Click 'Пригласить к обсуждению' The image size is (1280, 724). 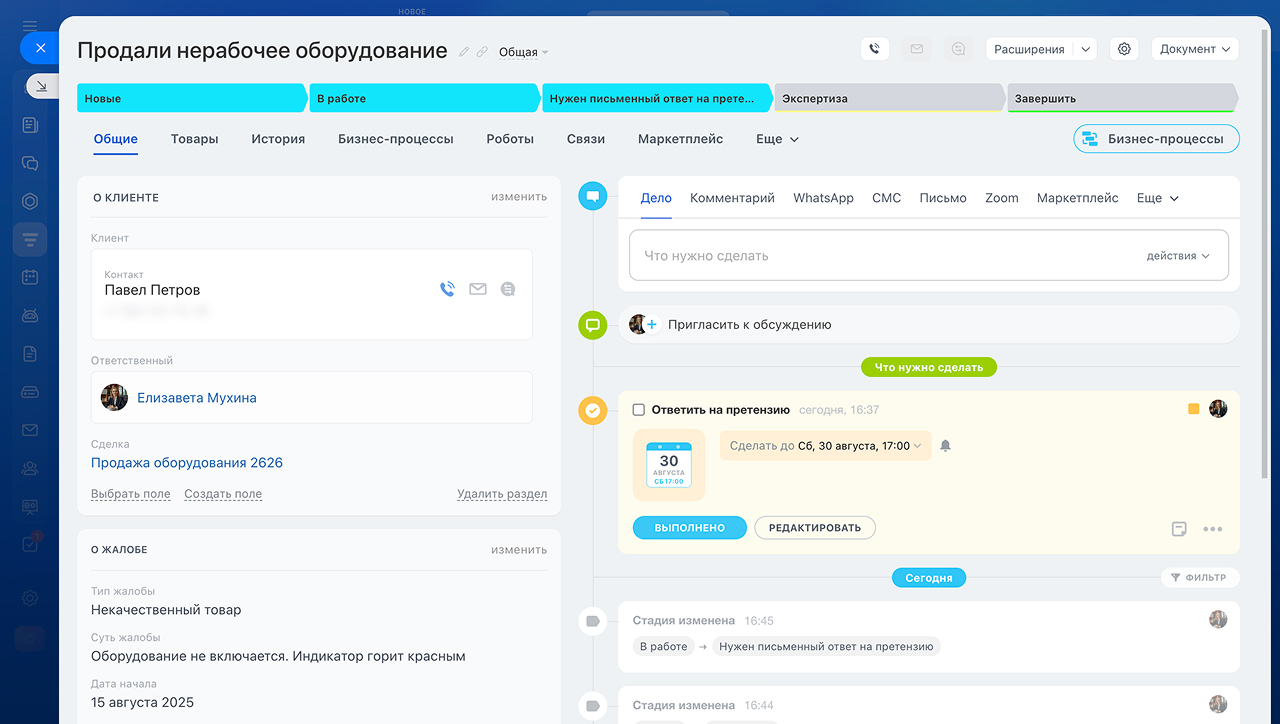tap(750, 325)
